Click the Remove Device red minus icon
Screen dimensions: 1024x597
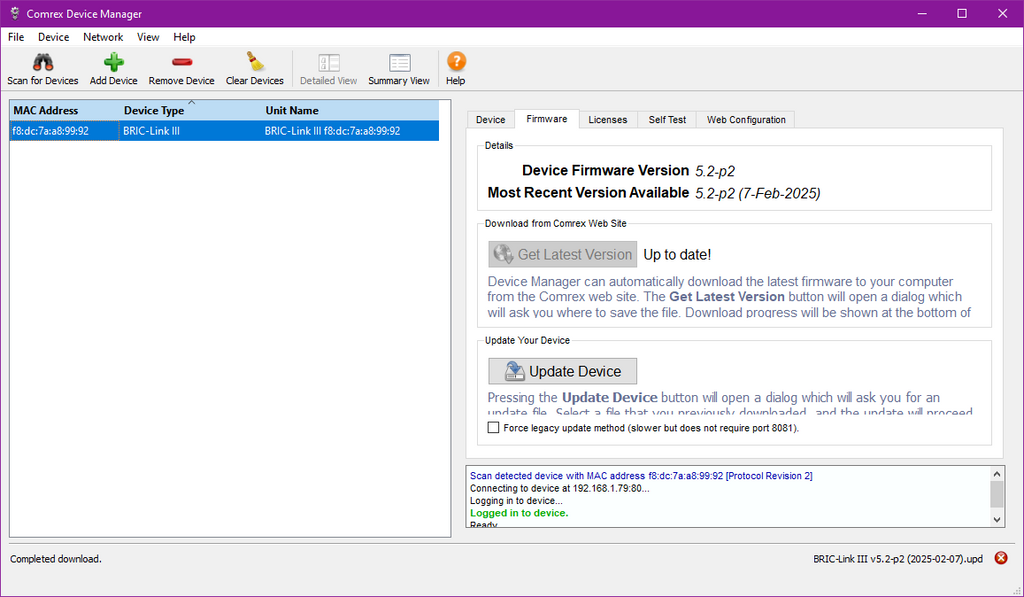point(181,63)
